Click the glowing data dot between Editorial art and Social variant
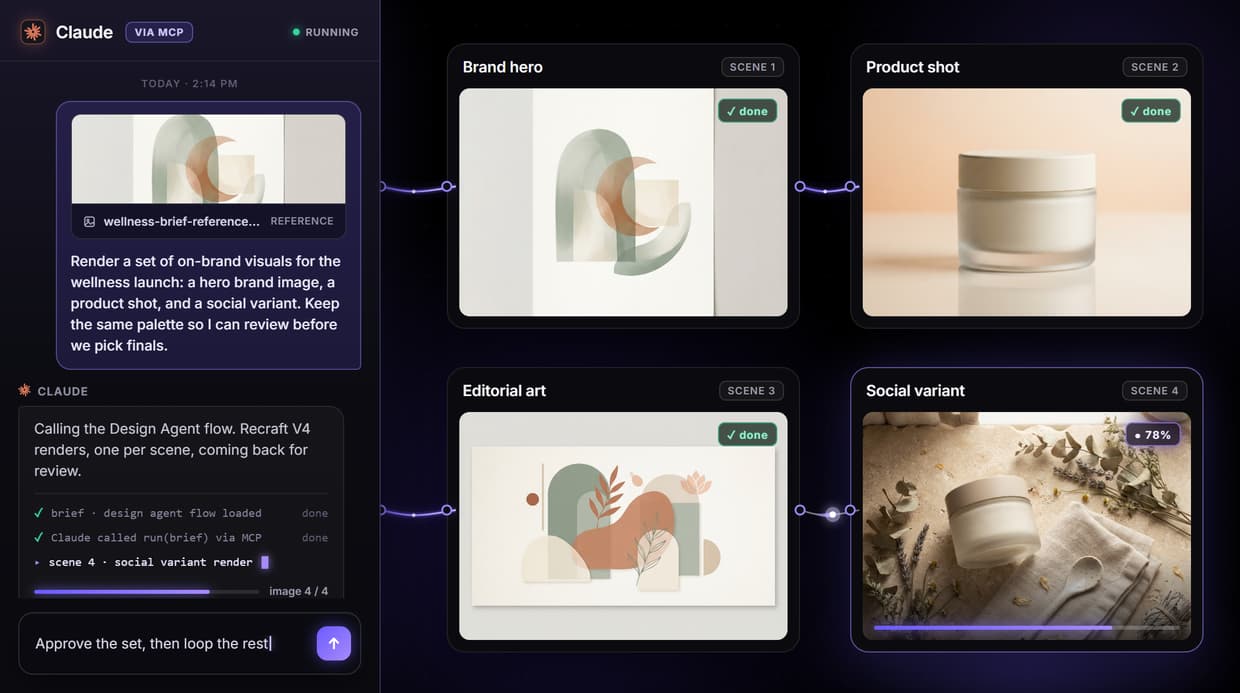The height and width of the screenshot is (693, 1240). pyautogui.click(x=832, y=515)
